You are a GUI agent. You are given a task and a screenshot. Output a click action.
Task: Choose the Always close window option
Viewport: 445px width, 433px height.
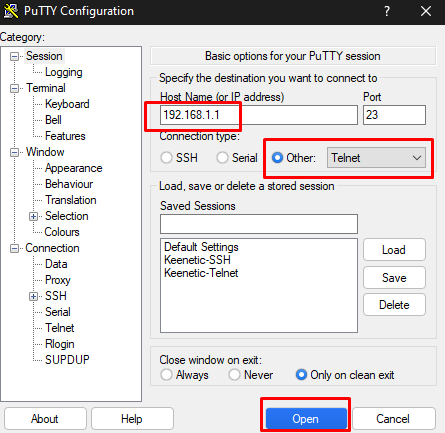[x=166, y=375]
